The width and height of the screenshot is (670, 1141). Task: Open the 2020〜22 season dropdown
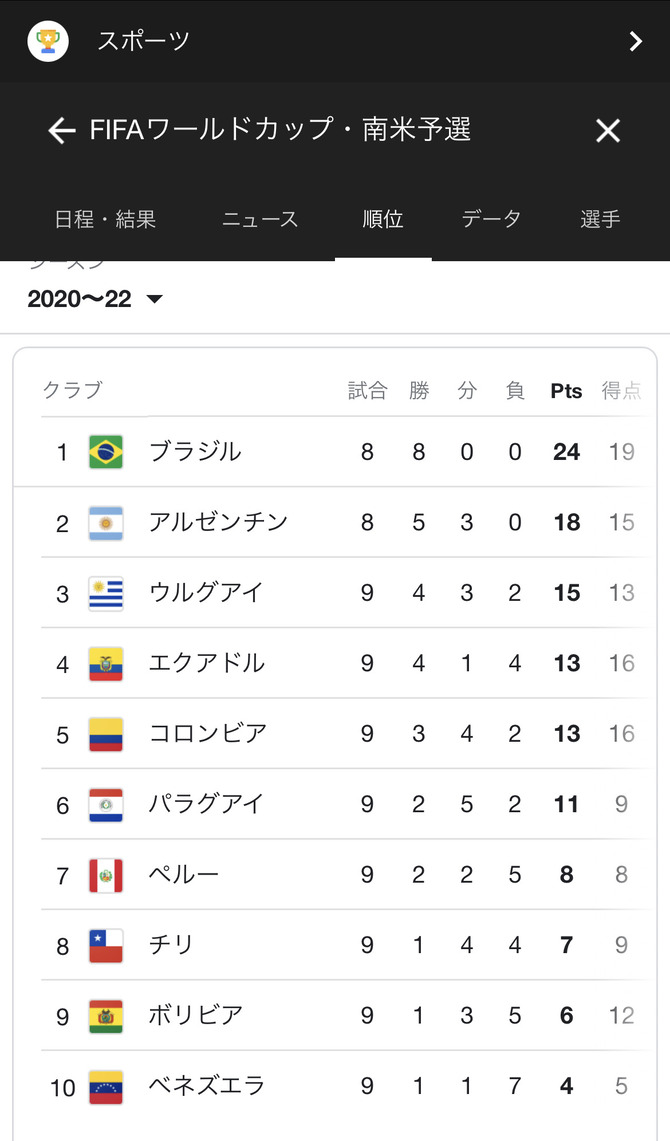[x=95, y=299]
